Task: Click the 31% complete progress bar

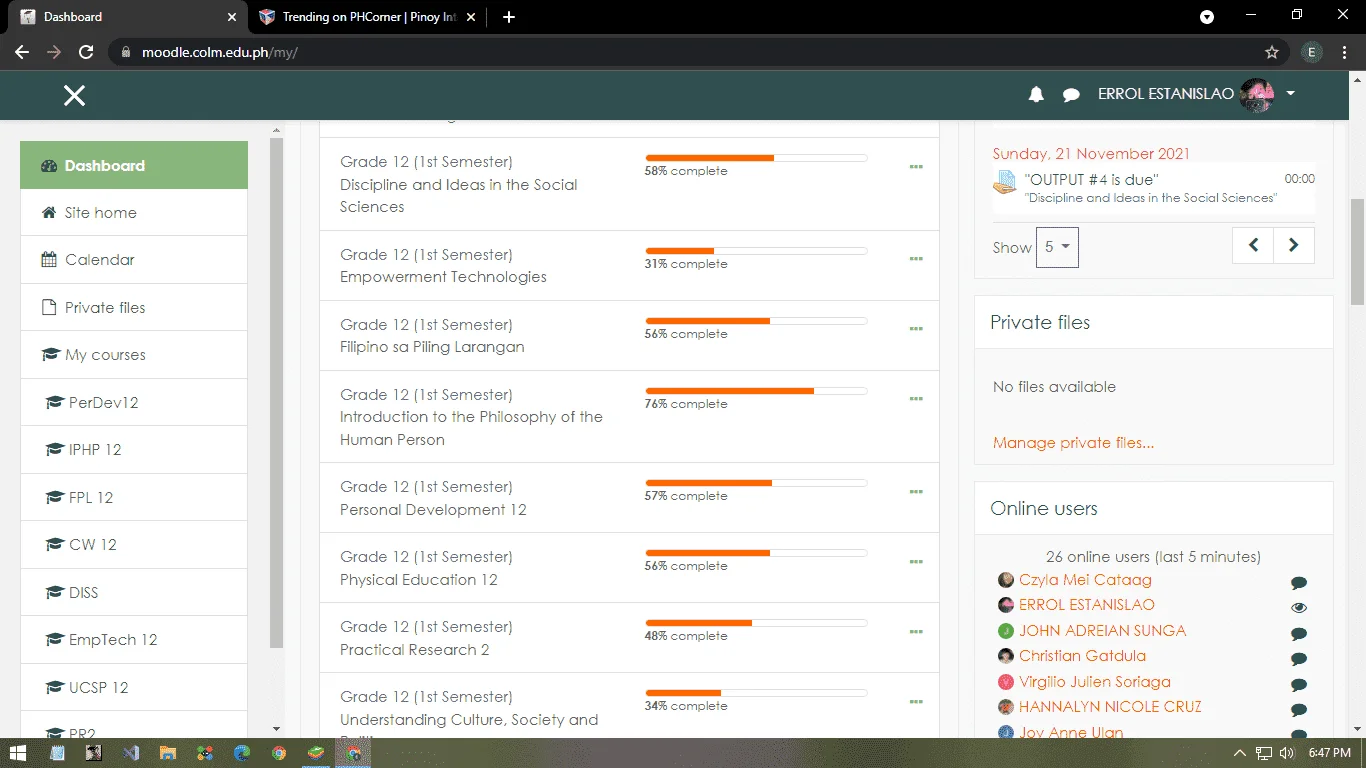Action: click(x=756, y=251)
